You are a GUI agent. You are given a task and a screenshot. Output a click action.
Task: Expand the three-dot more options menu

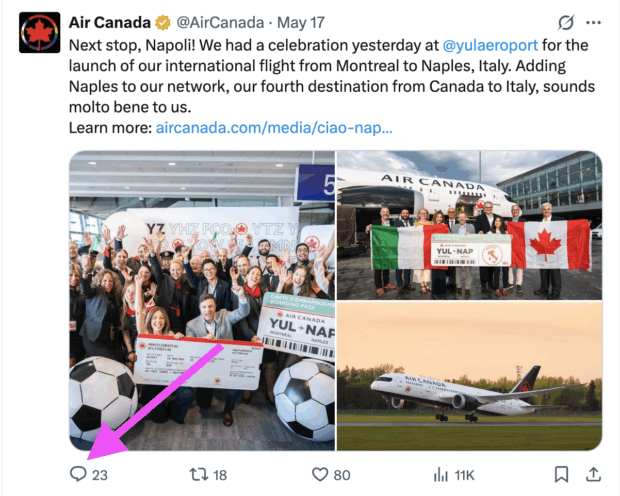coord(594,22)
